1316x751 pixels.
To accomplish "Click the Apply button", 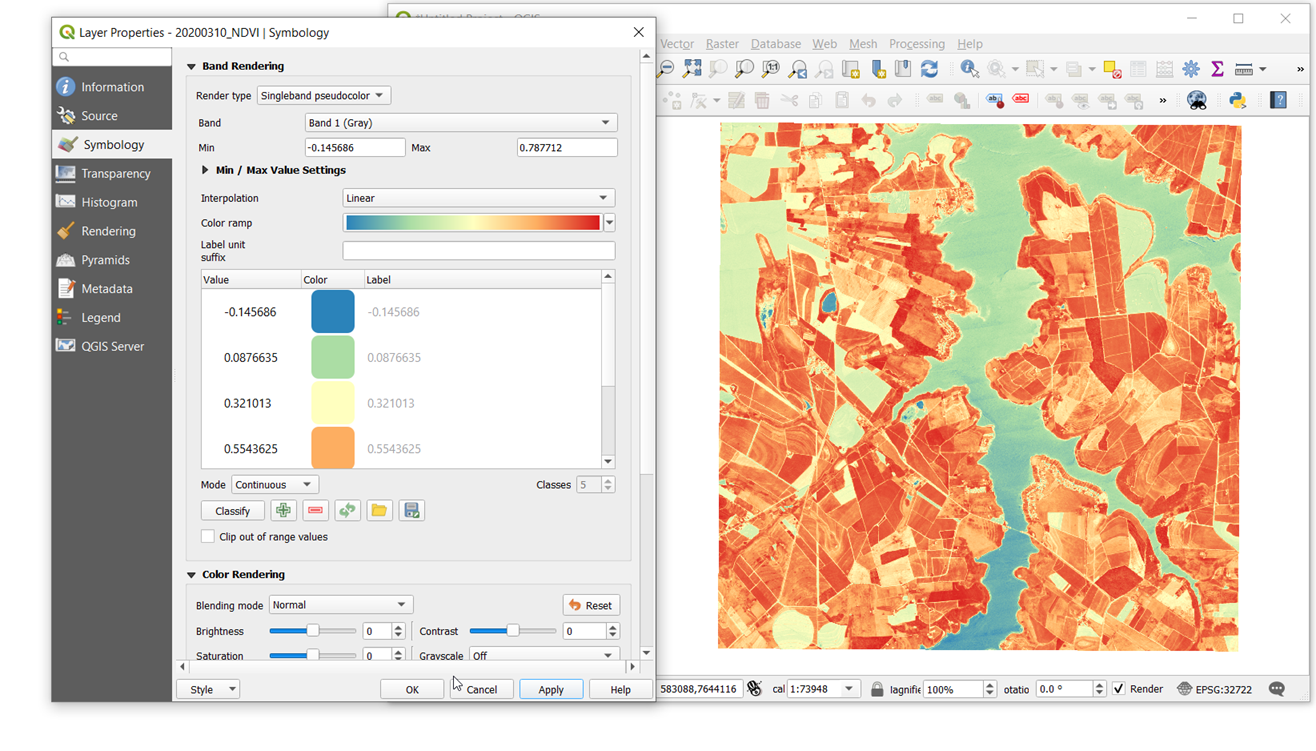I will tap(551, 689).
